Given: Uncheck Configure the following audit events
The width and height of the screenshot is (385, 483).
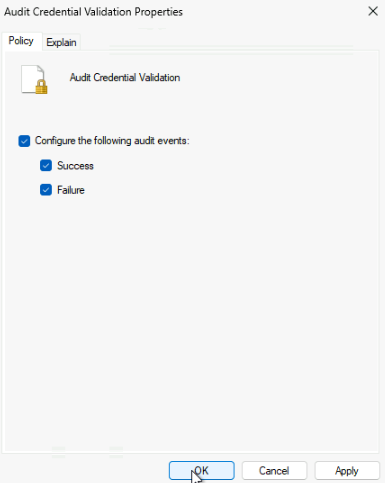Looking at the screenshot, I should (x=24, y=141).
